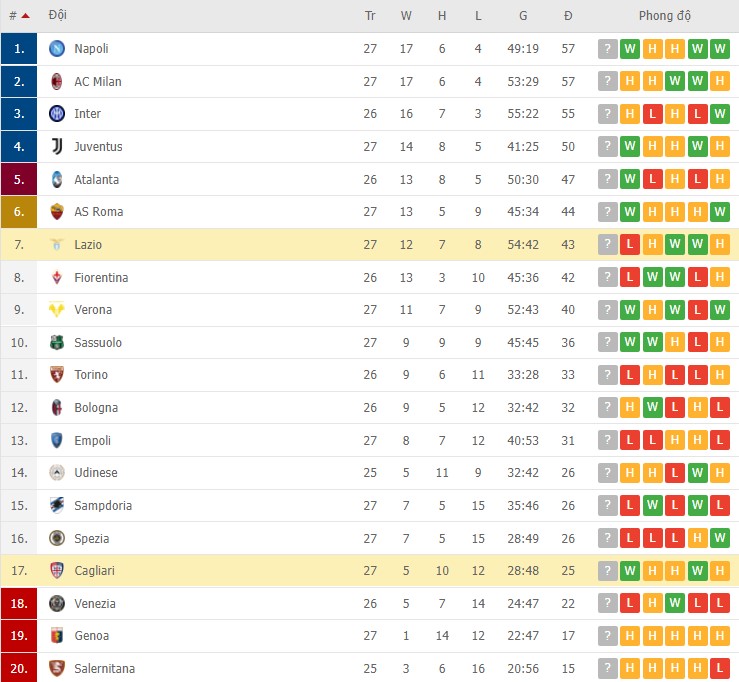Viewport: 739px width, 682px height.
Task: Sort standings by the Đ points column
Action: pos(568,16)
